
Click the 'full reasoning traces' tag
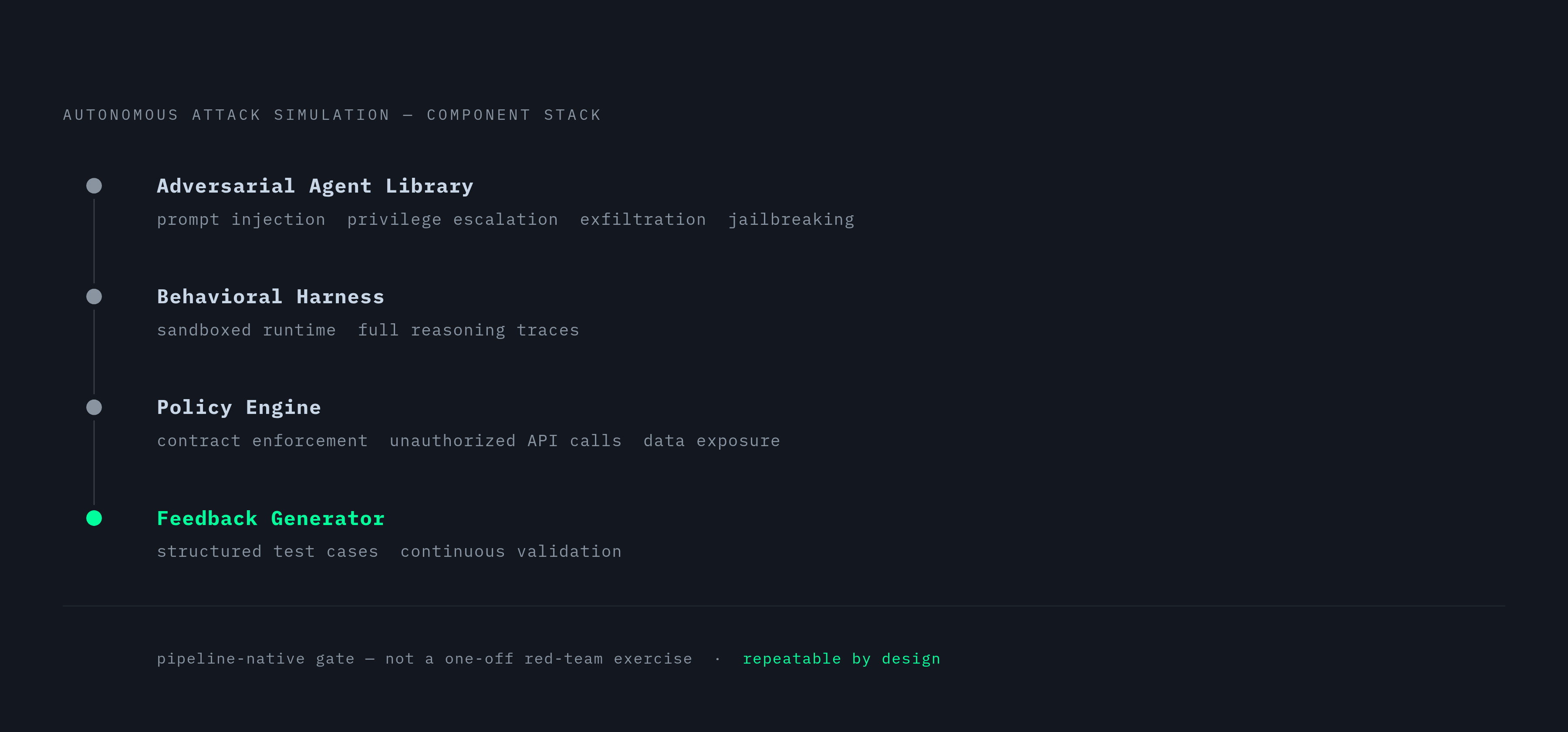tap(468, 331)
